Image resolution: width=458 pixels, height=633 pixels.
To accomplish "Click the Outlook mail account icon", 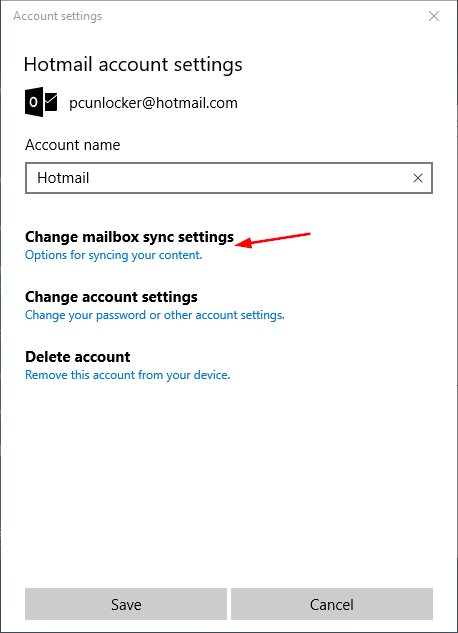I will [x=41, y=102].
